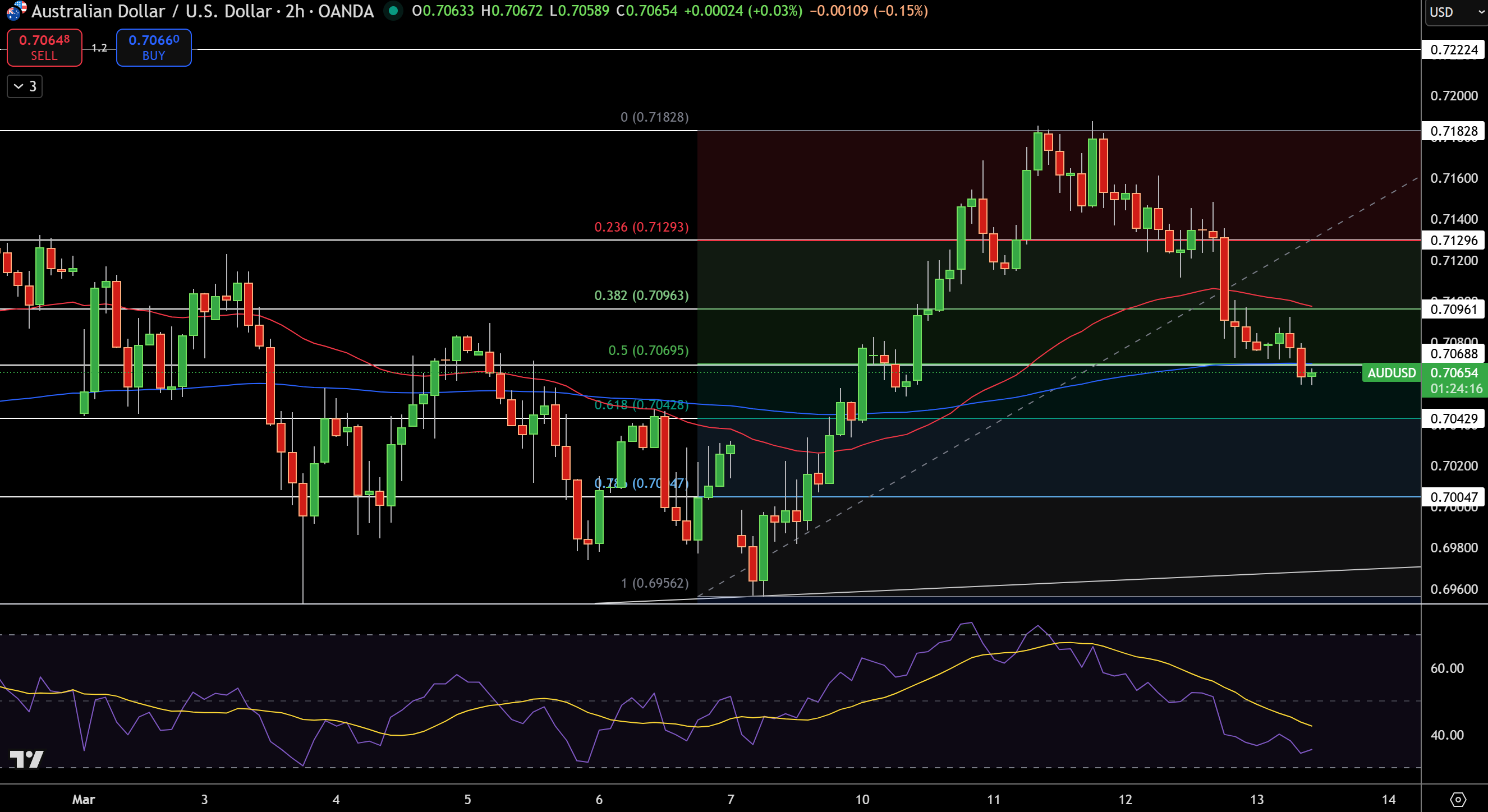
Task: Select the Fib 0.5 (0.70695) level label
Action: coord(648,350)
